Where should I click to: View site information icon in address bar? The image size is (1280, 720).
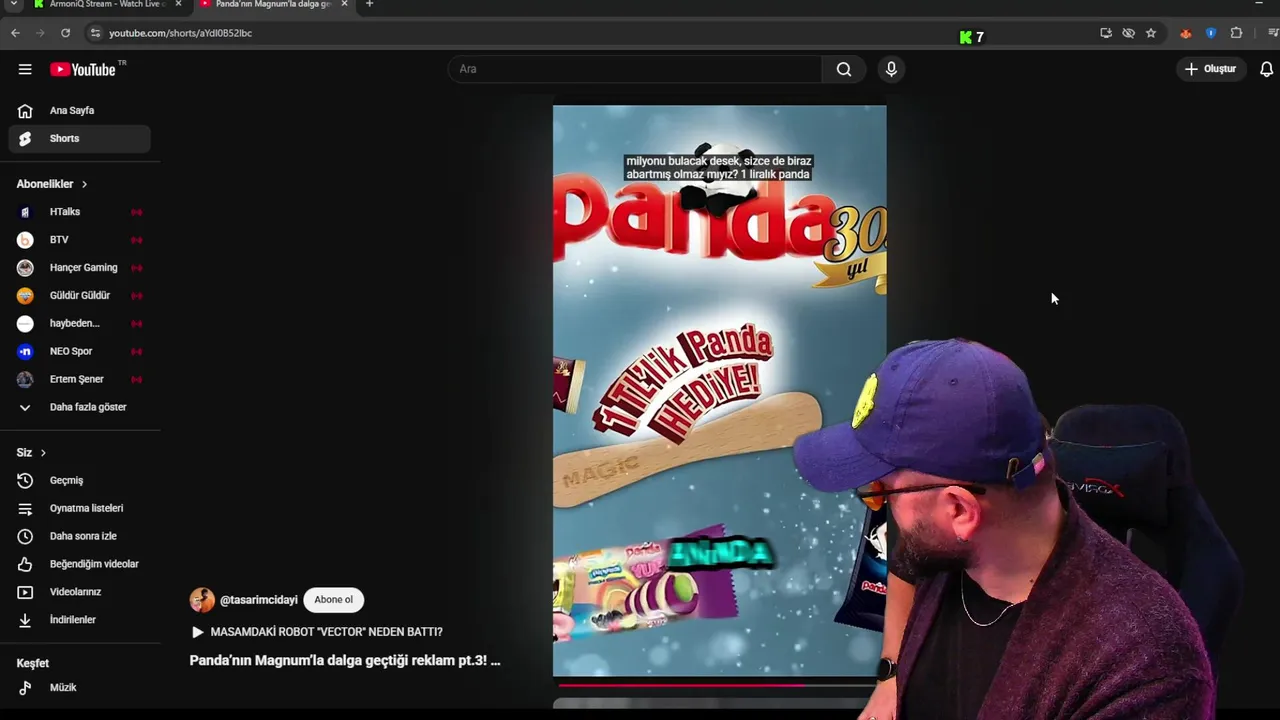coord(95,33)
